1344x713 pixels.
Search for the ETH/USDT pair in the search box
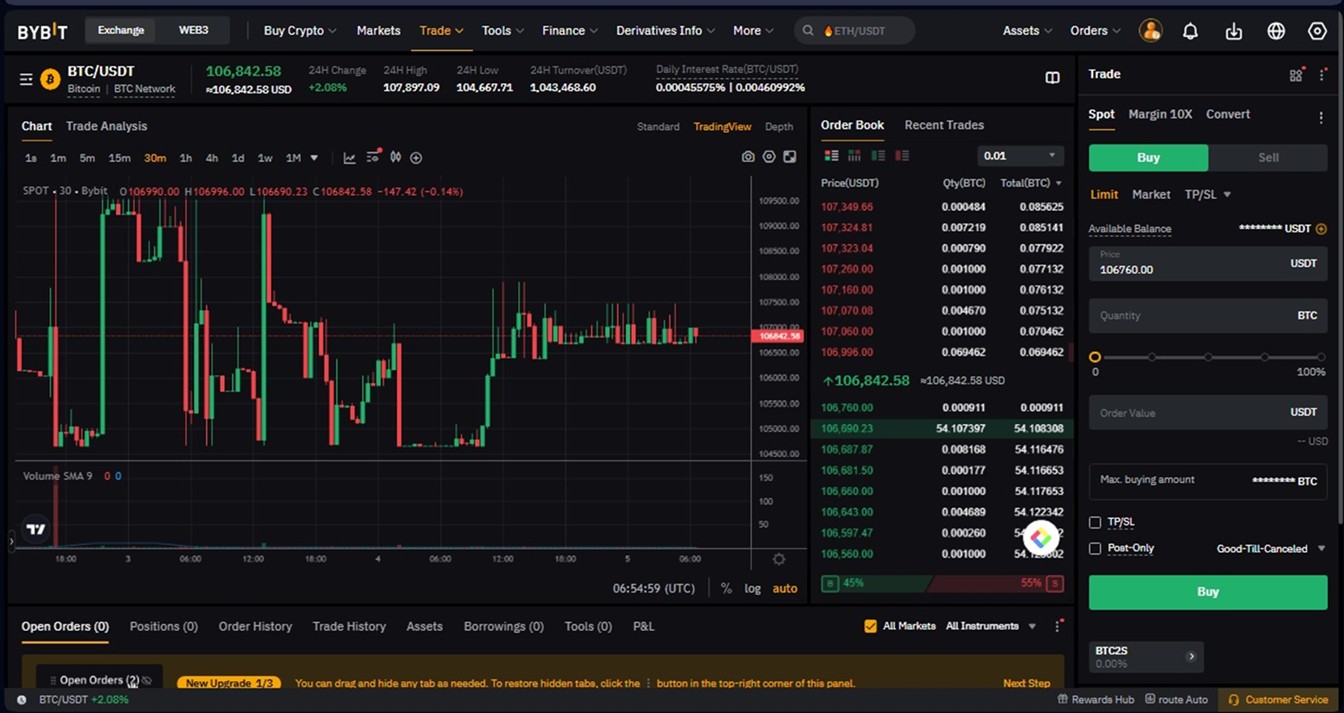tap(855, 31)
